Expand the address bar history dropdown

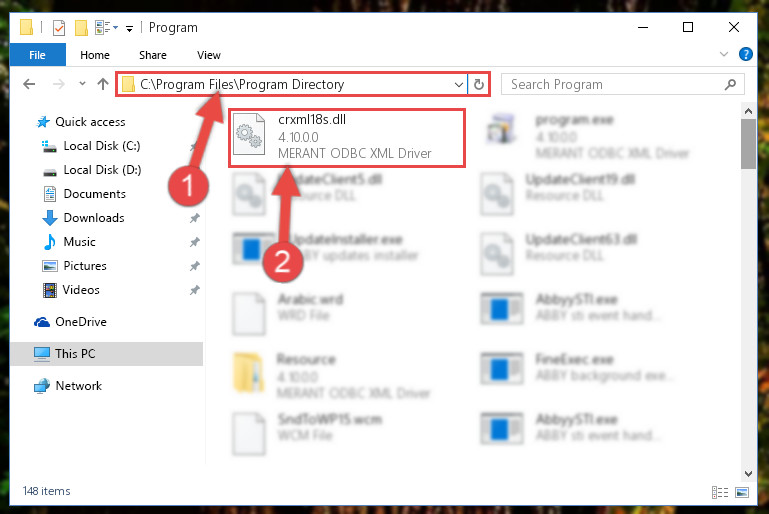459,84
